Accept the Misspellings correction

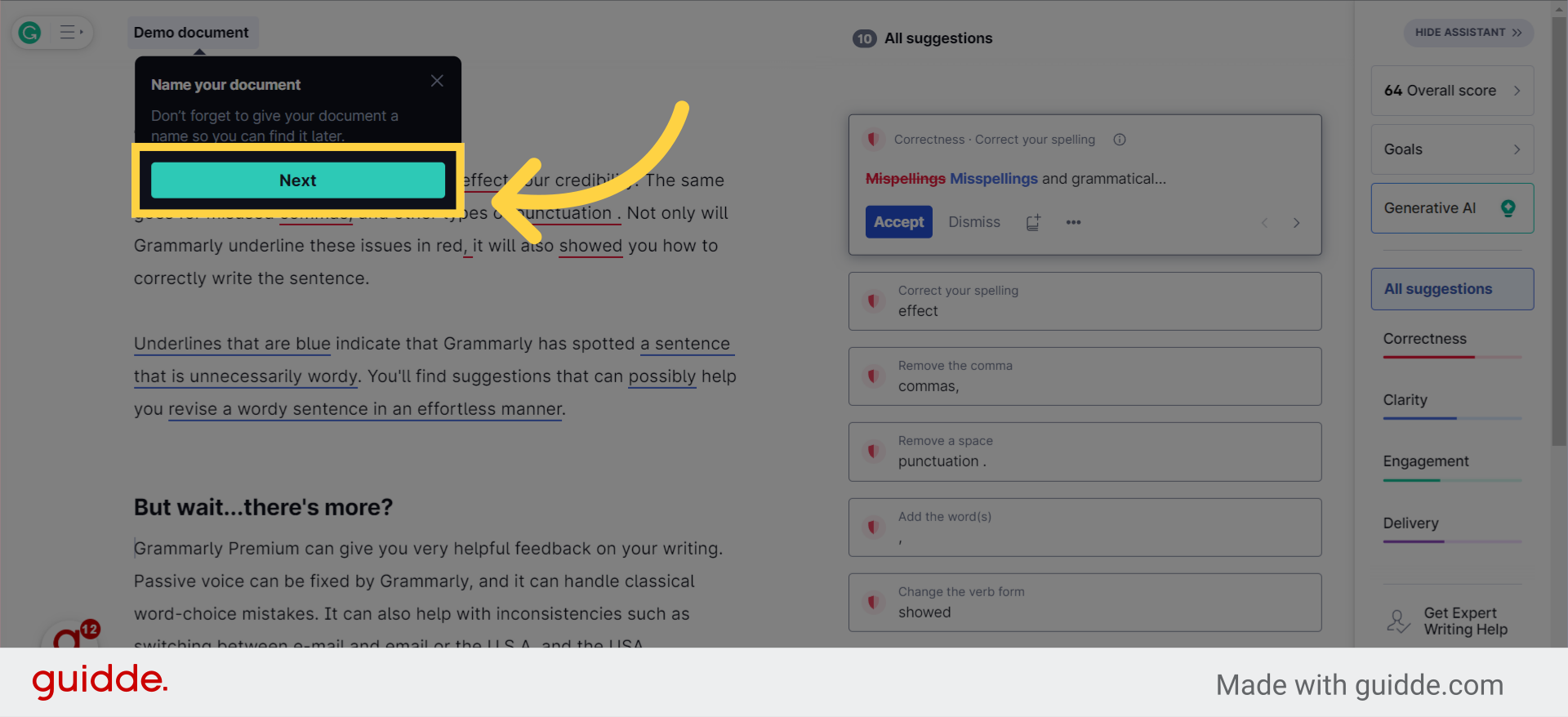coord(898,222)
